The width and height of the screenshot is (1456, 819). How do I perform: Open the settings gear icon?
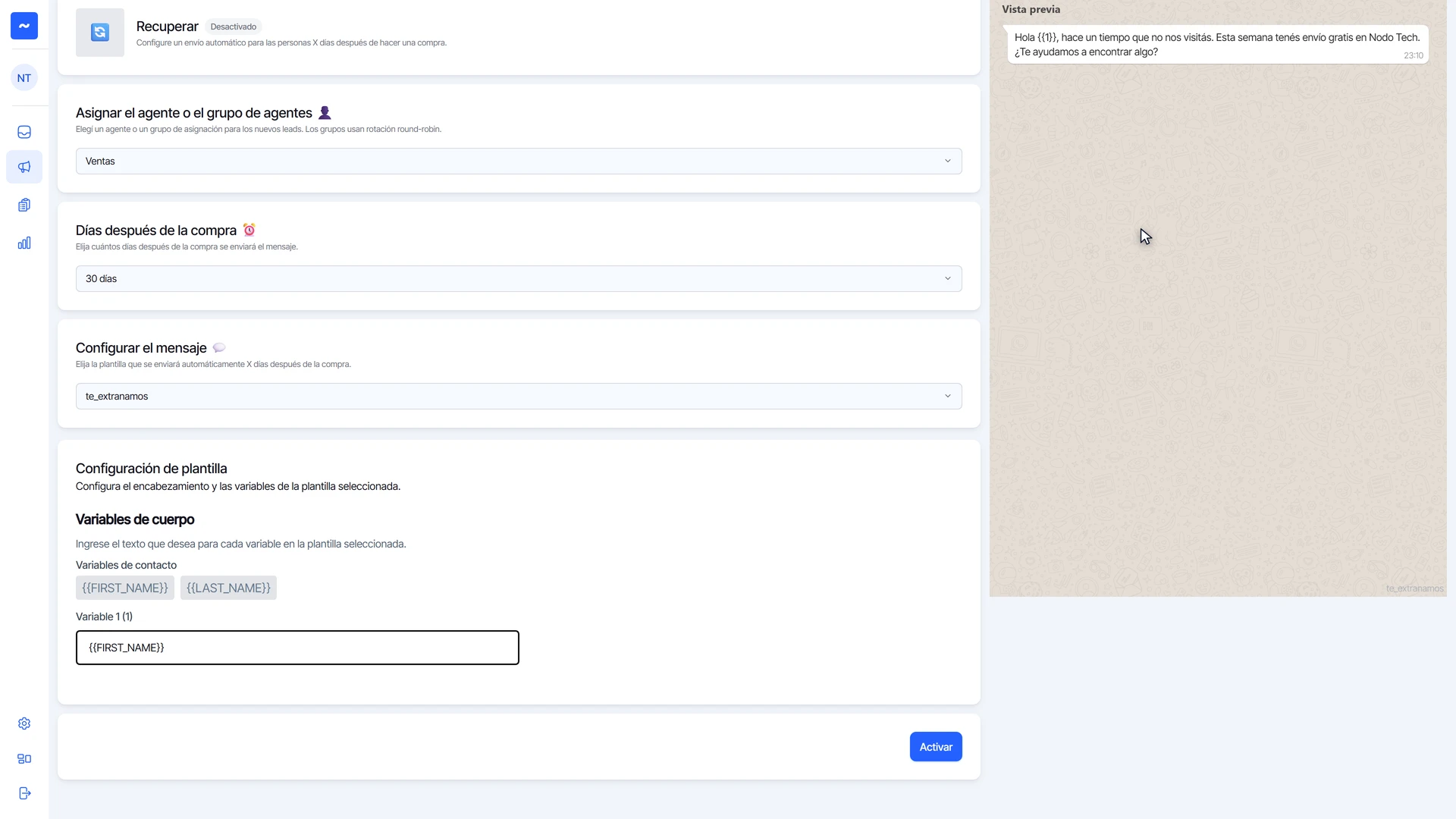coord(24,723)
